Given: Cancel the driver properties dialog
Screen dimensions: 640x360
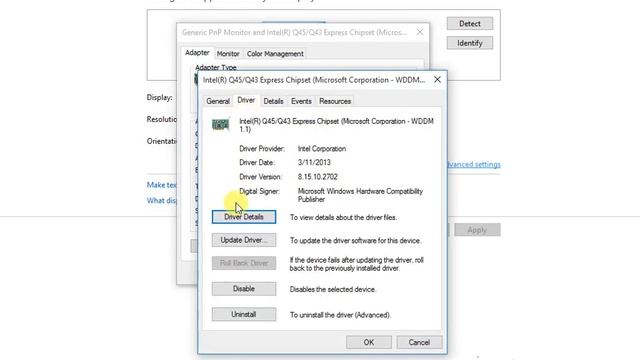Looking at the screenshot, I should (419, 342).
